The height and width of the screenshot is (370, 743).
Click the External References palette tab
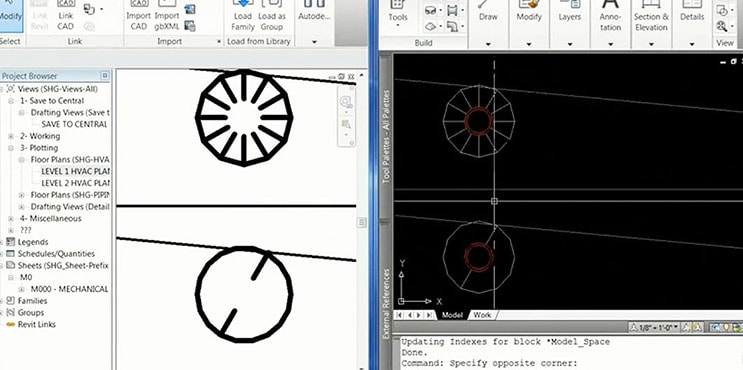[x=387, y=303]
